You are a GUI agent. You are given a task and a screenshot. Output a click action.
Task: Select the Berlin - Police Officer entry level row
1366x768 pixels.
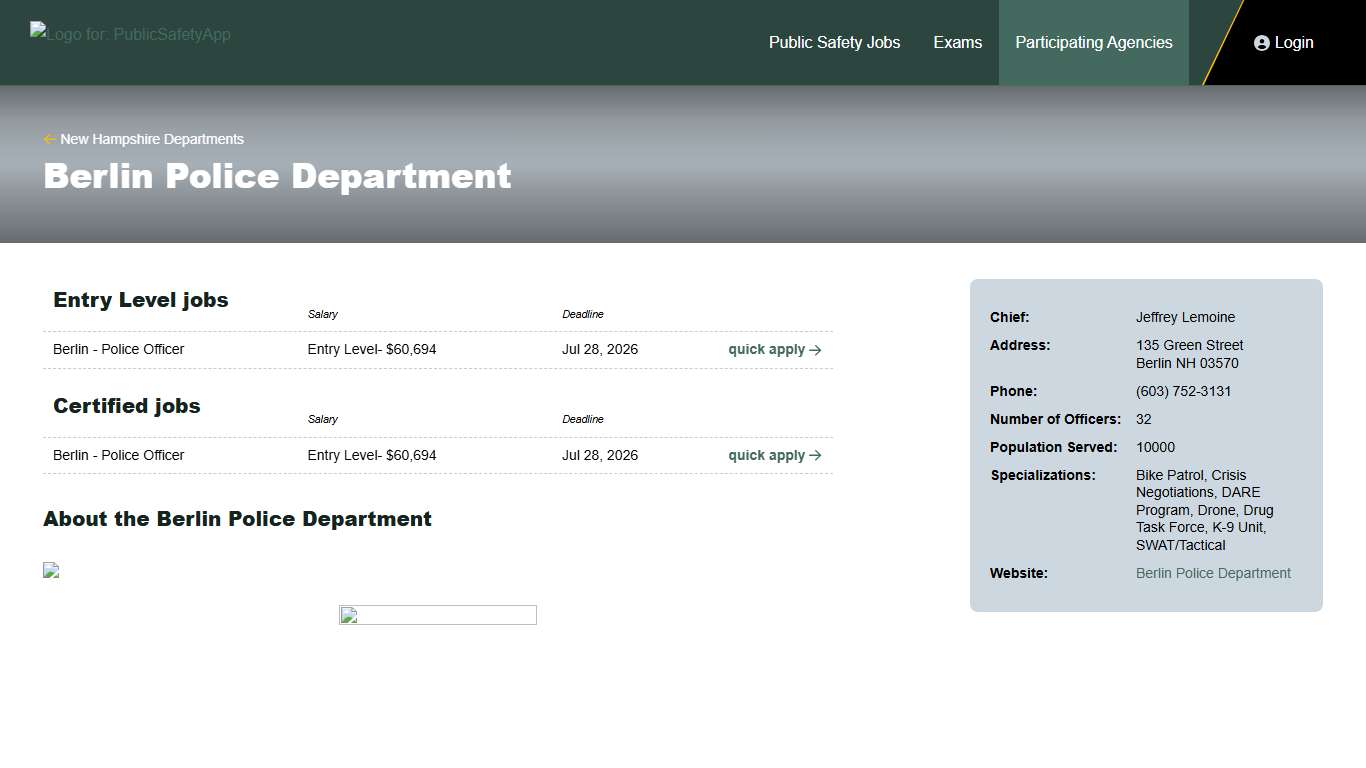coord(118,350)
